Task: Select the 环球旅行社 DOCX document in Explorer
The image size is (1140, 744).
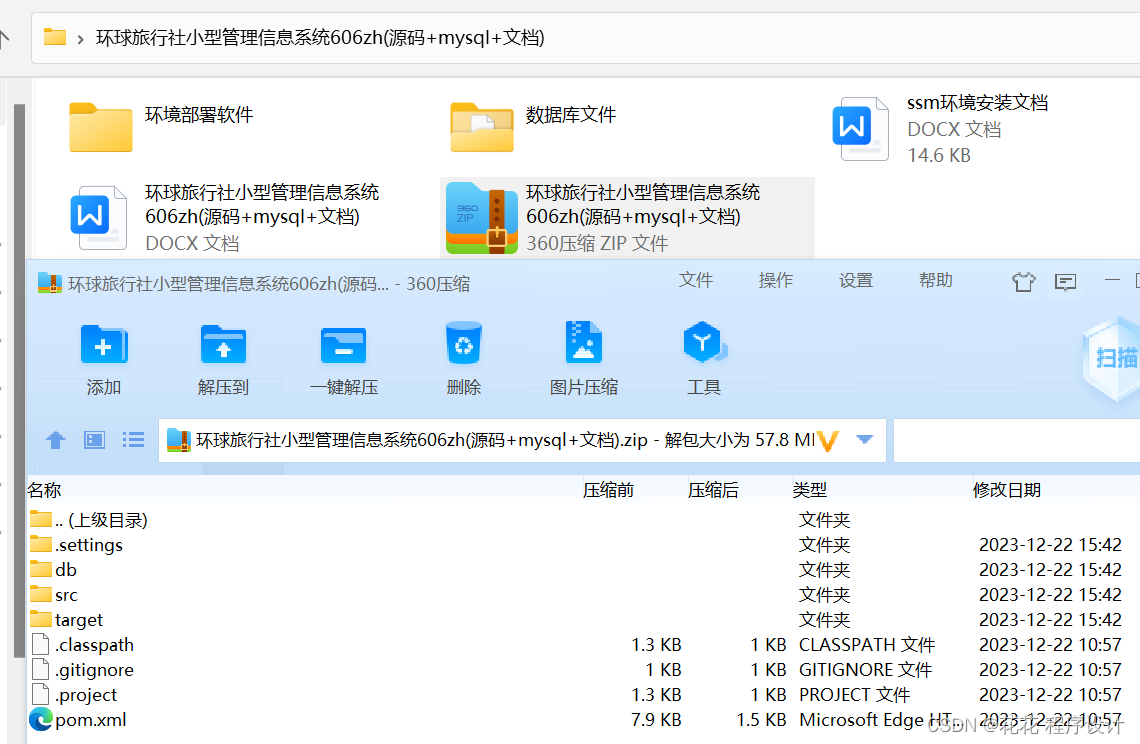Action: pos(225,217)
